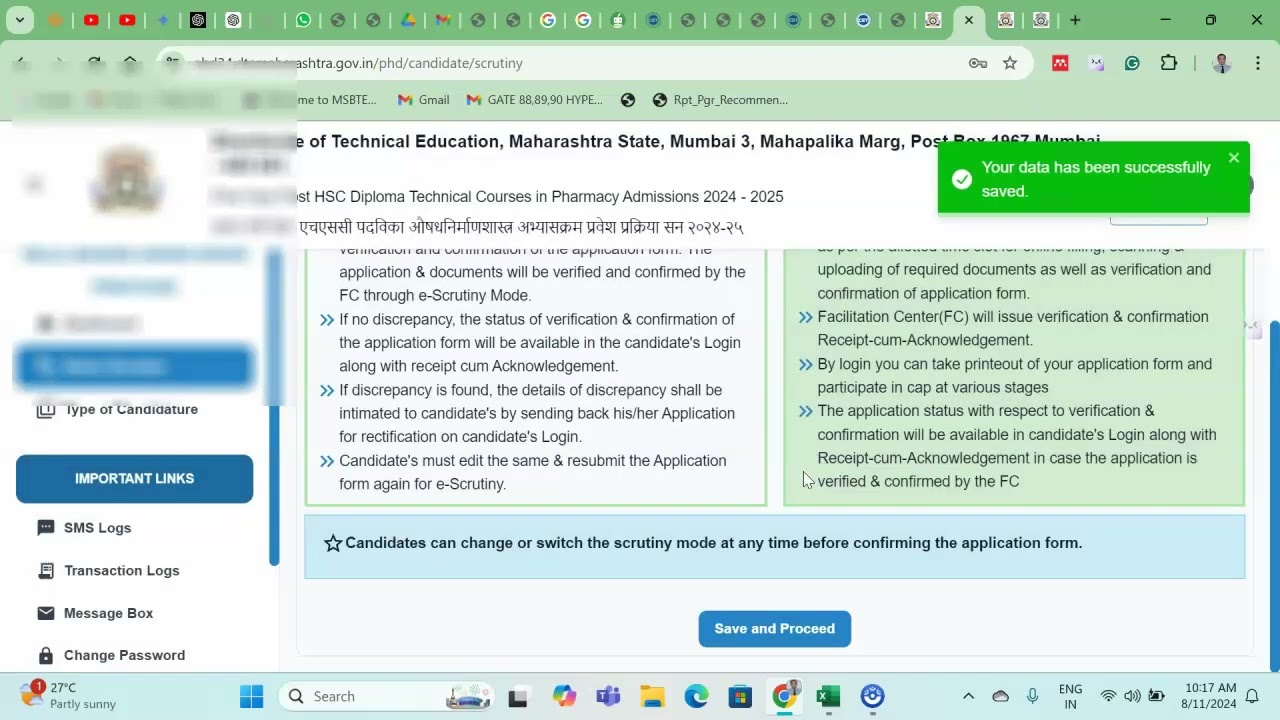Click the IMPORTANT LINKS header
The height and width of the screenshot is (720, 1280).
click(x=134, y=479)
